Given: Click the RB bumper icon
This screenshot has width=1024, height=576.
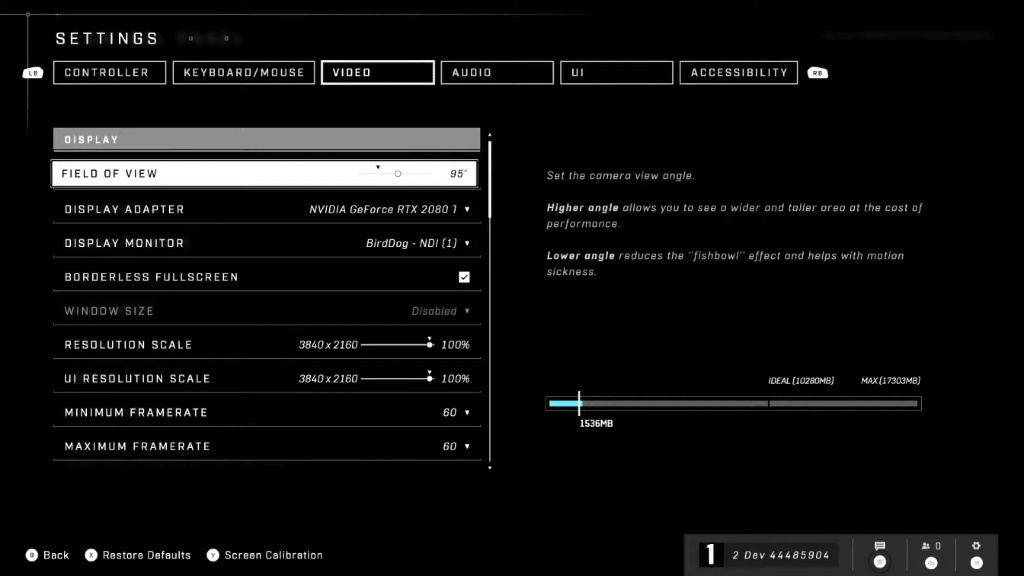Looking at the screenshot, I should 818,72.
